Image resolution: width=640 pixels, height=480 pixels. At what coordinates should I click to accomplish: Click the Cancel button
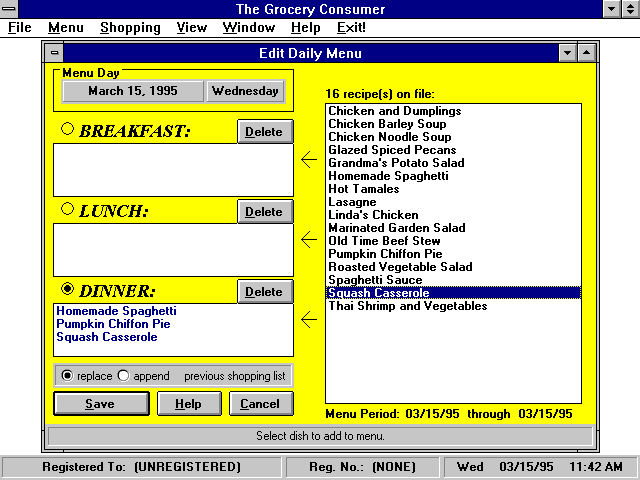pos(261,404)
